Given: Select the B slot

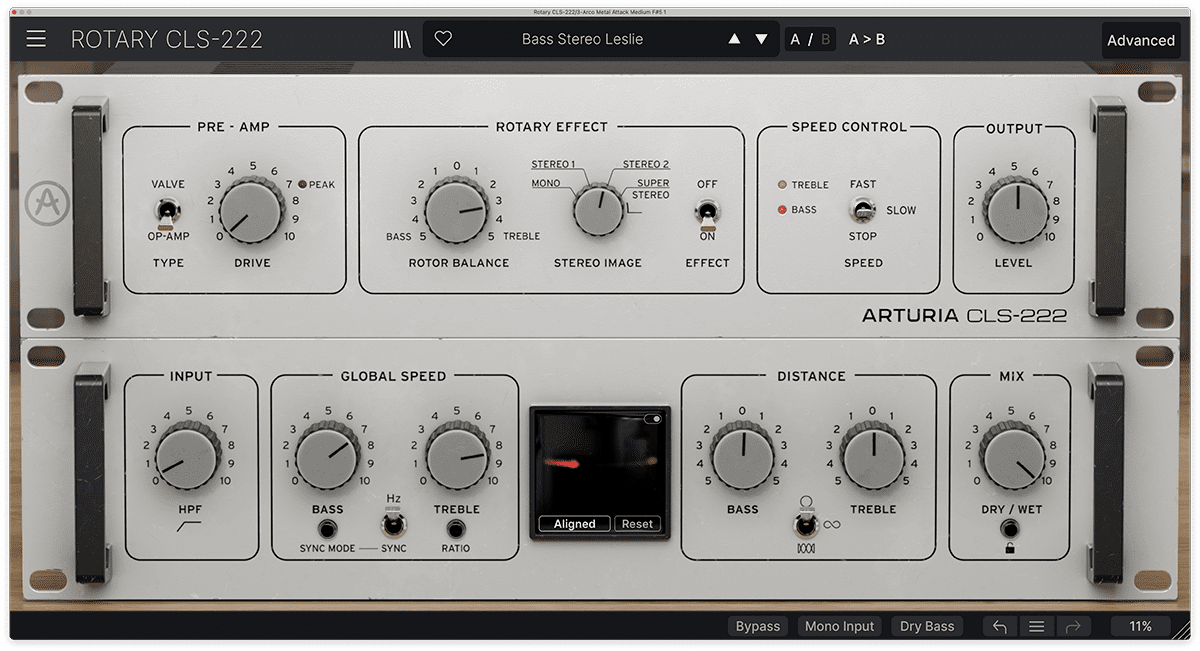Looking at the screenshot, I should click(x=824, y=40).
